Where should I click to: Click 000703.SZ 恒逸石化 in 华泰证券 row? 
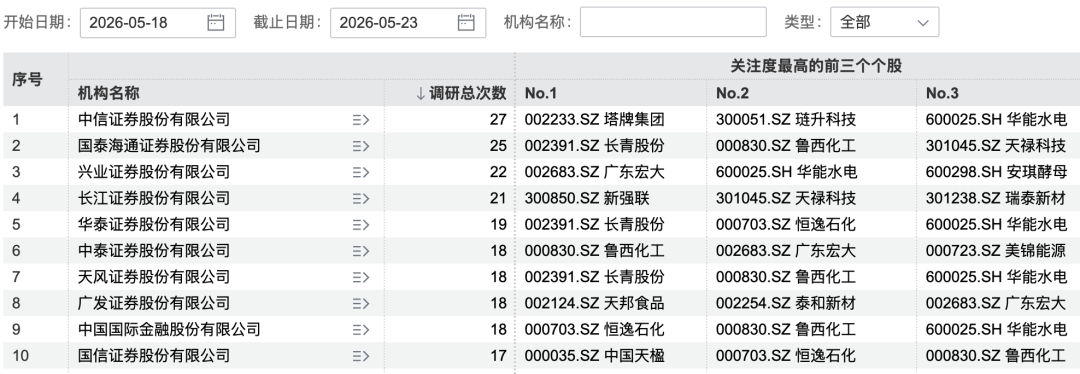tap(786, 225)
